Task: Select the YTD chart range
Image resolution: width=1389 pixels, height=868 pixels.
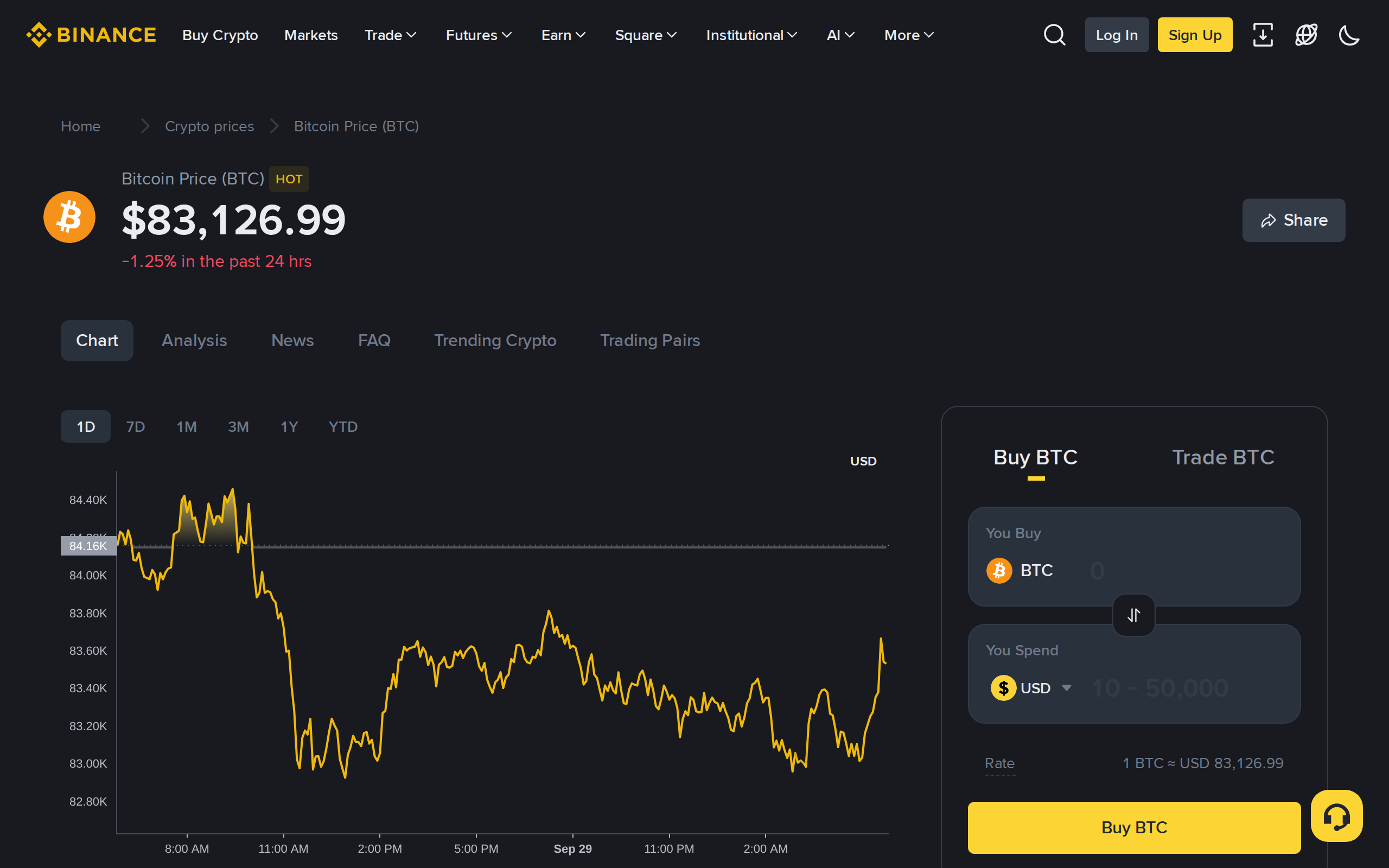Action: [x=343, y=426]
